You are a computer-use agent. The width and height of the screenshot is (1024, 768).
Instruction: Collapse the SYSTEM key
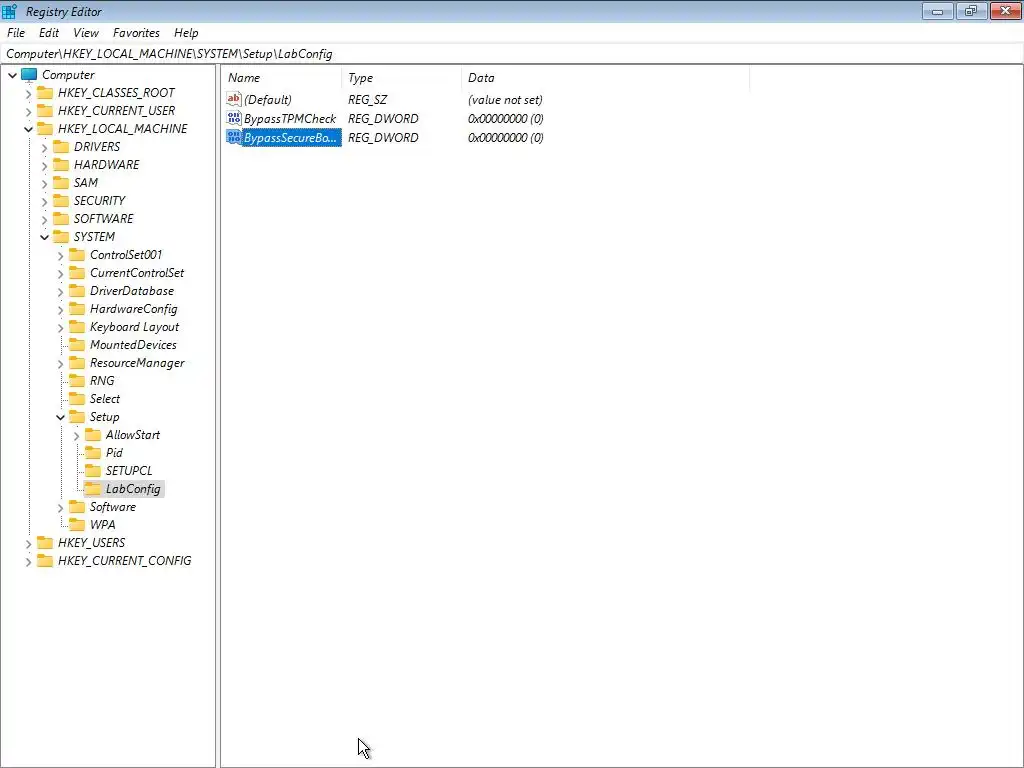pos(44,237)
